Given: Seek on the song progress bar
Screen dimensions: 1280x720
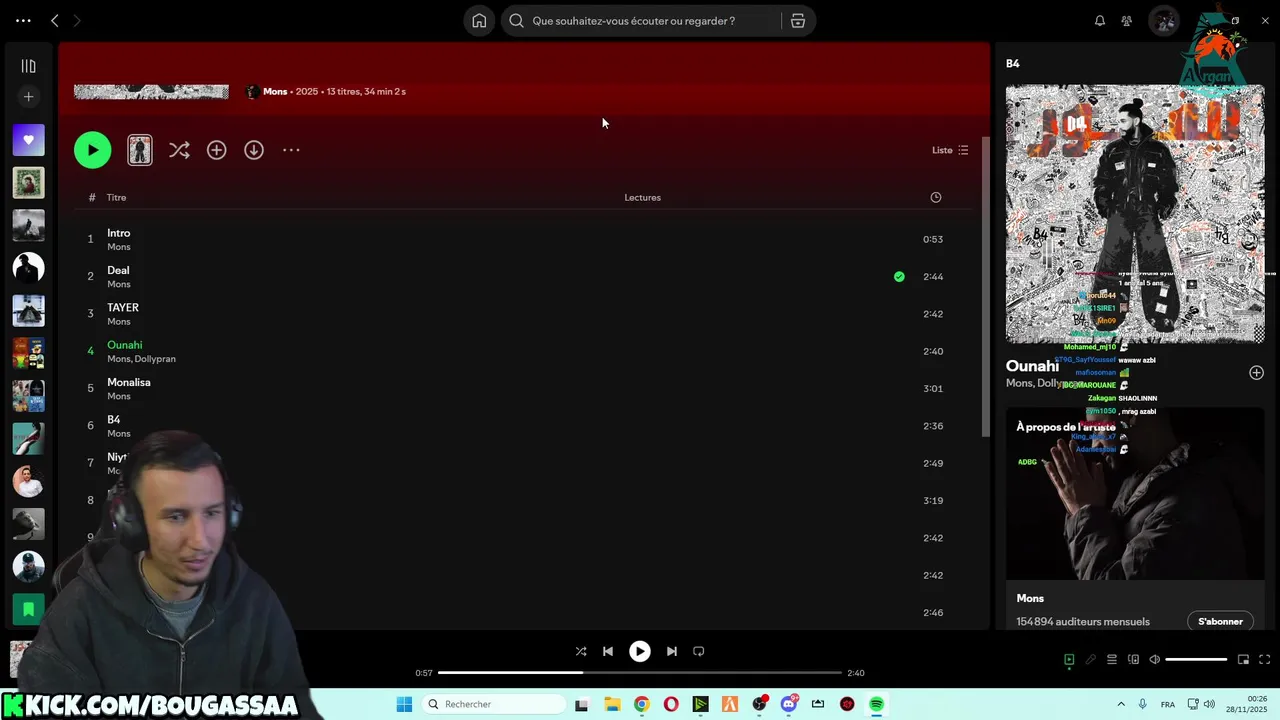Looking at the screenshot, I should (x=640, y=673).
